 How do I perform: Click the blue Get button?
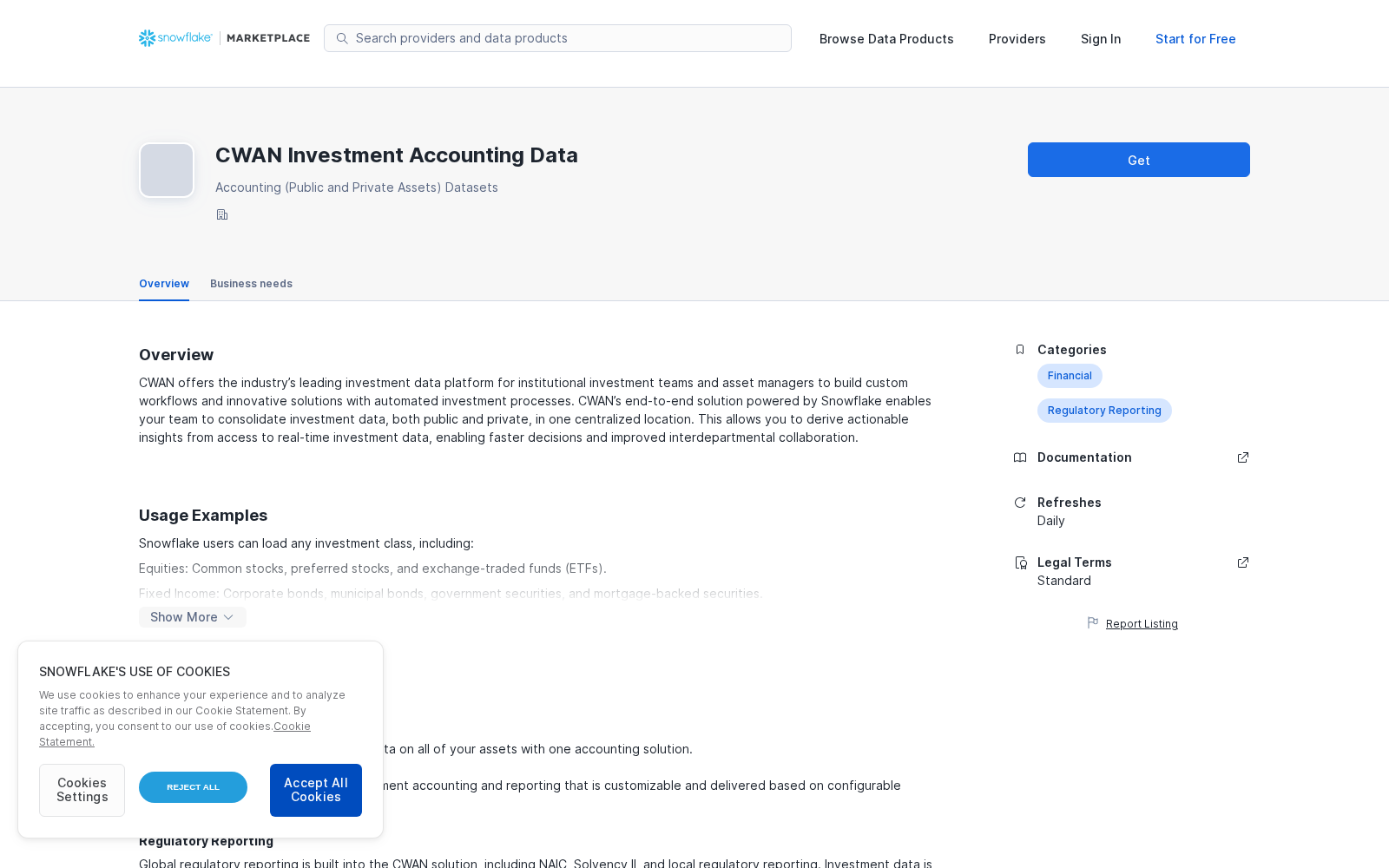1139,160
